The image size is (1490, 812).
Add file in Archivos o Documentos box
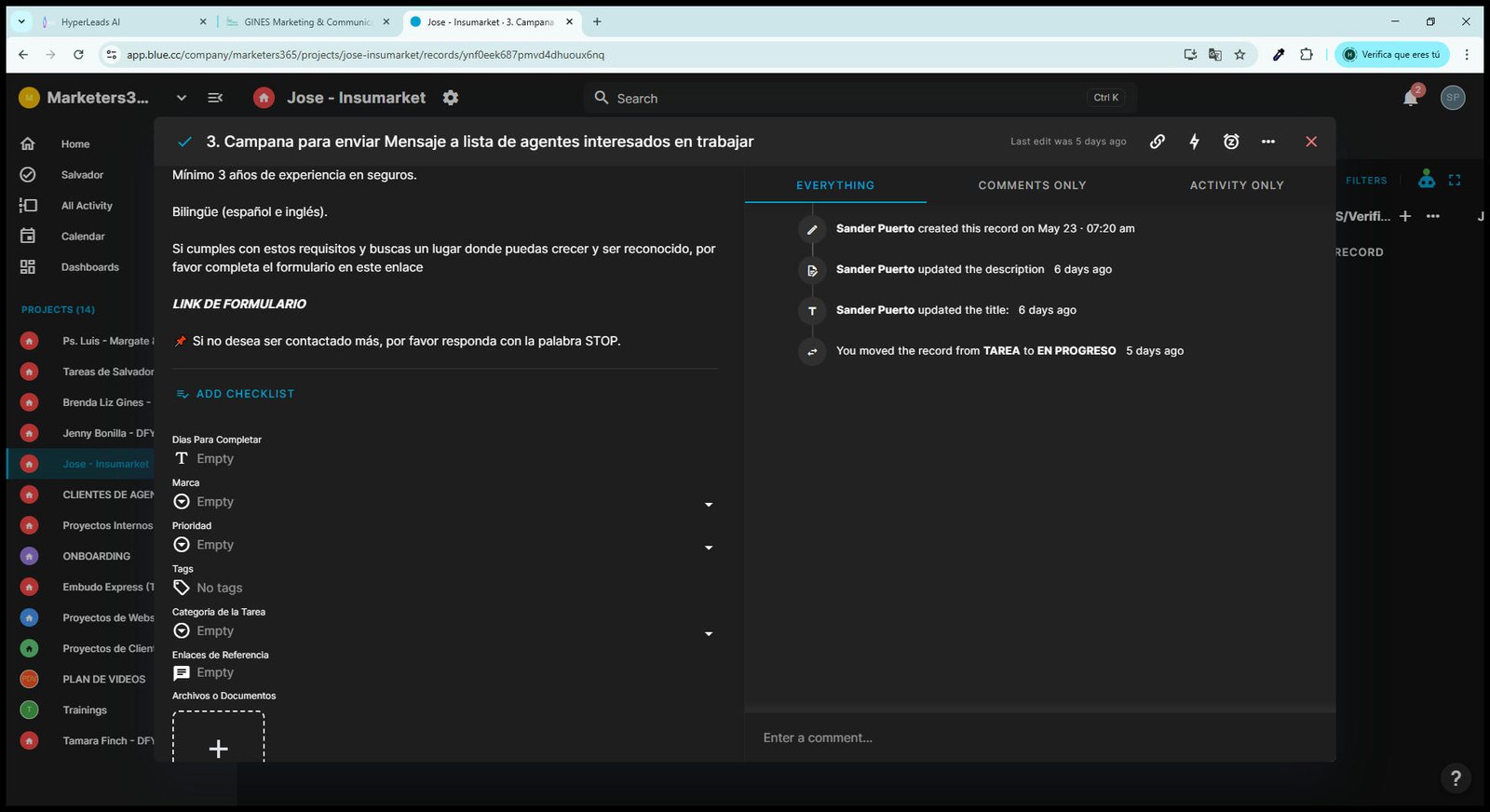pos(218,738)
